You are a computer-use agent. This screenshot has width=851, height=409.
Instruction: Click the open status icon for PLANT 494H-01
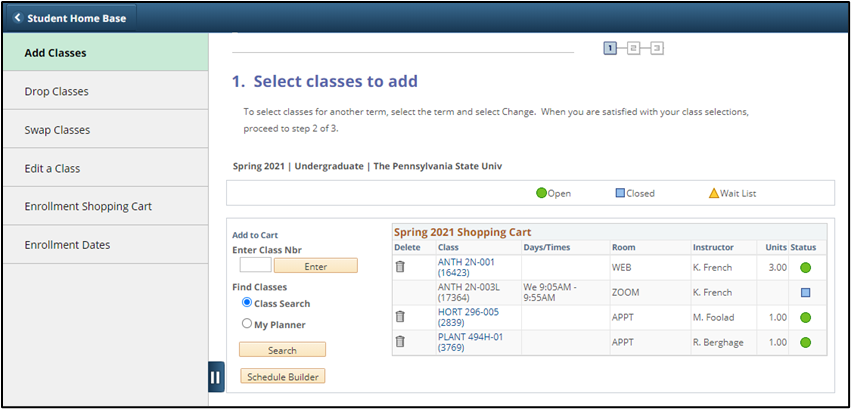click(805, 342)
